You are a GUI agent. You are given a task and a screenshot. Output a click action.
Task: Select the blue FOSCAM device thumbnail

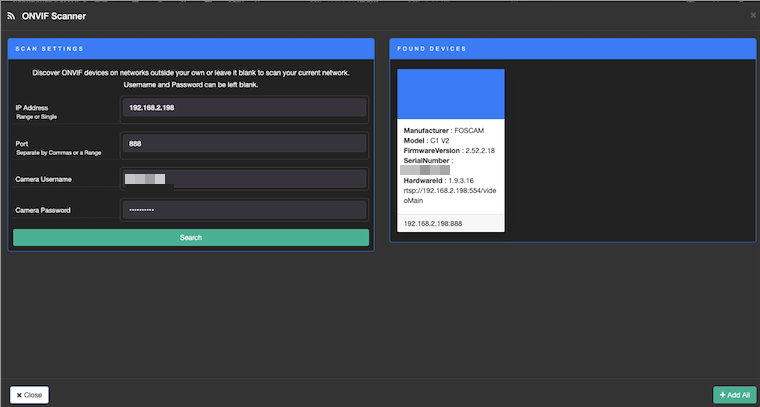point(451,95)
